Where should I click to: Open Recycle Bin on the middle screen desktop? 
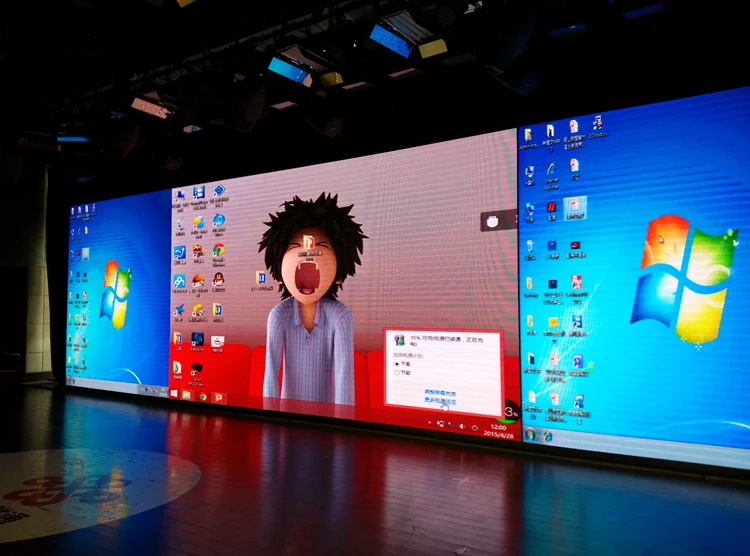coord(180,223)
